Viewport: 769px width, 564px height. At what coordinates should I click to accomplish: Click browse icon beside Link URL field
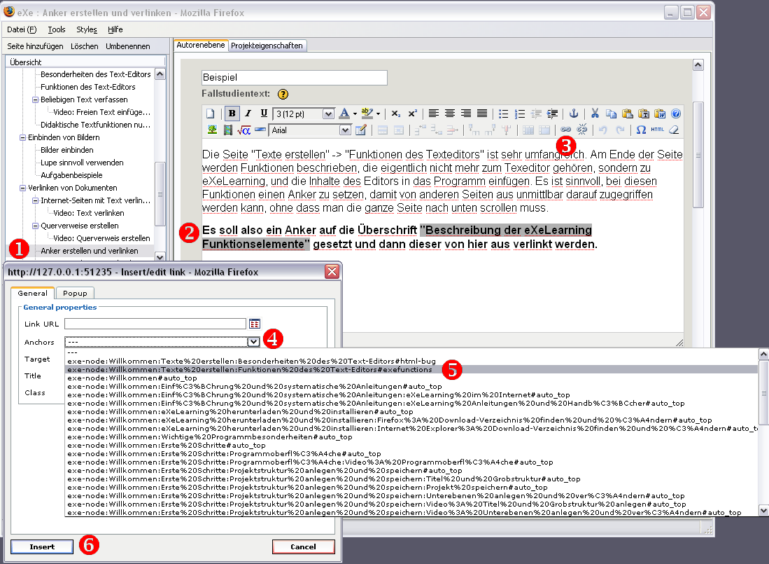pyautogui.click(x=255, y=324)
